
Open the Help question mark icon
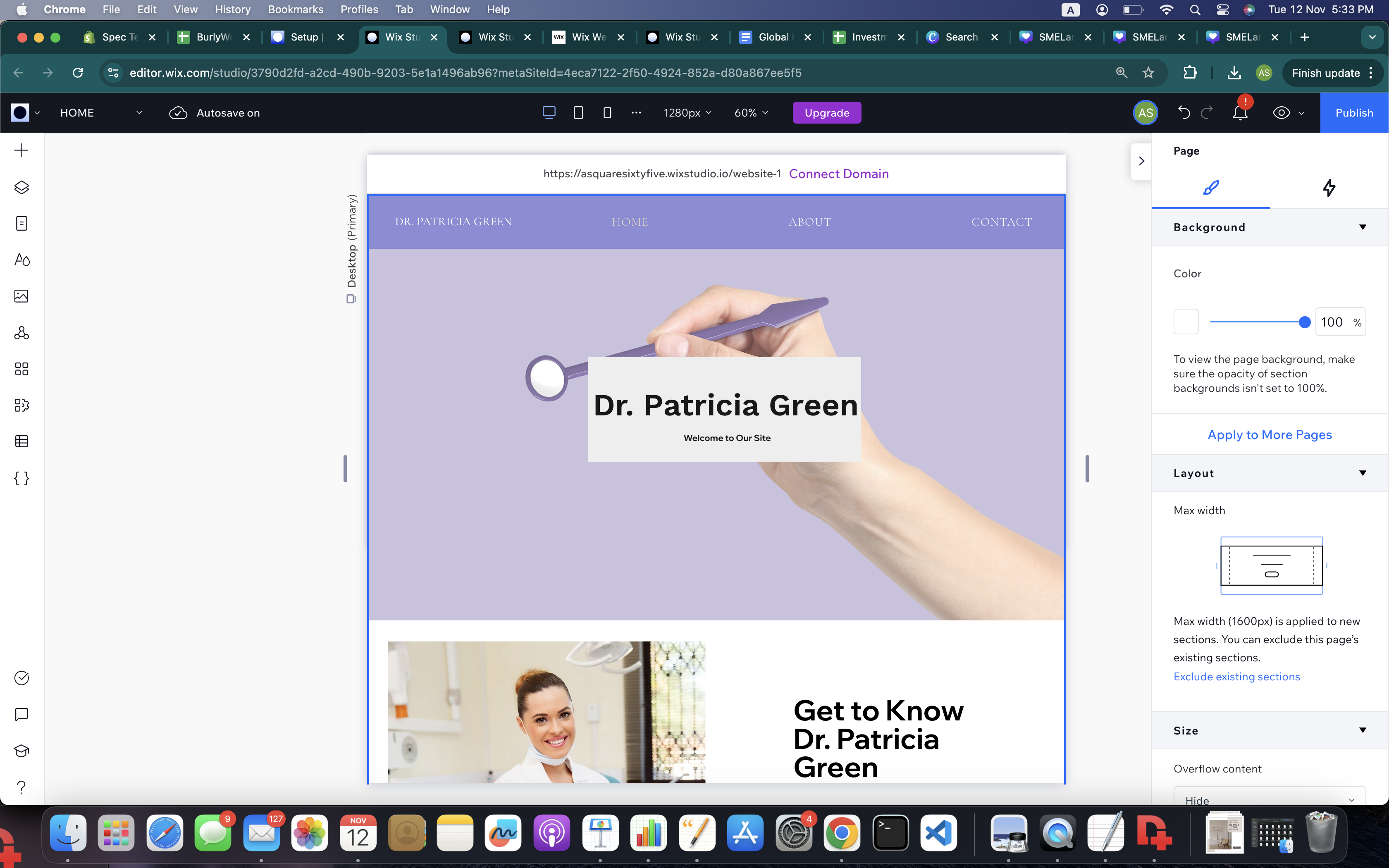coord(21,787)
